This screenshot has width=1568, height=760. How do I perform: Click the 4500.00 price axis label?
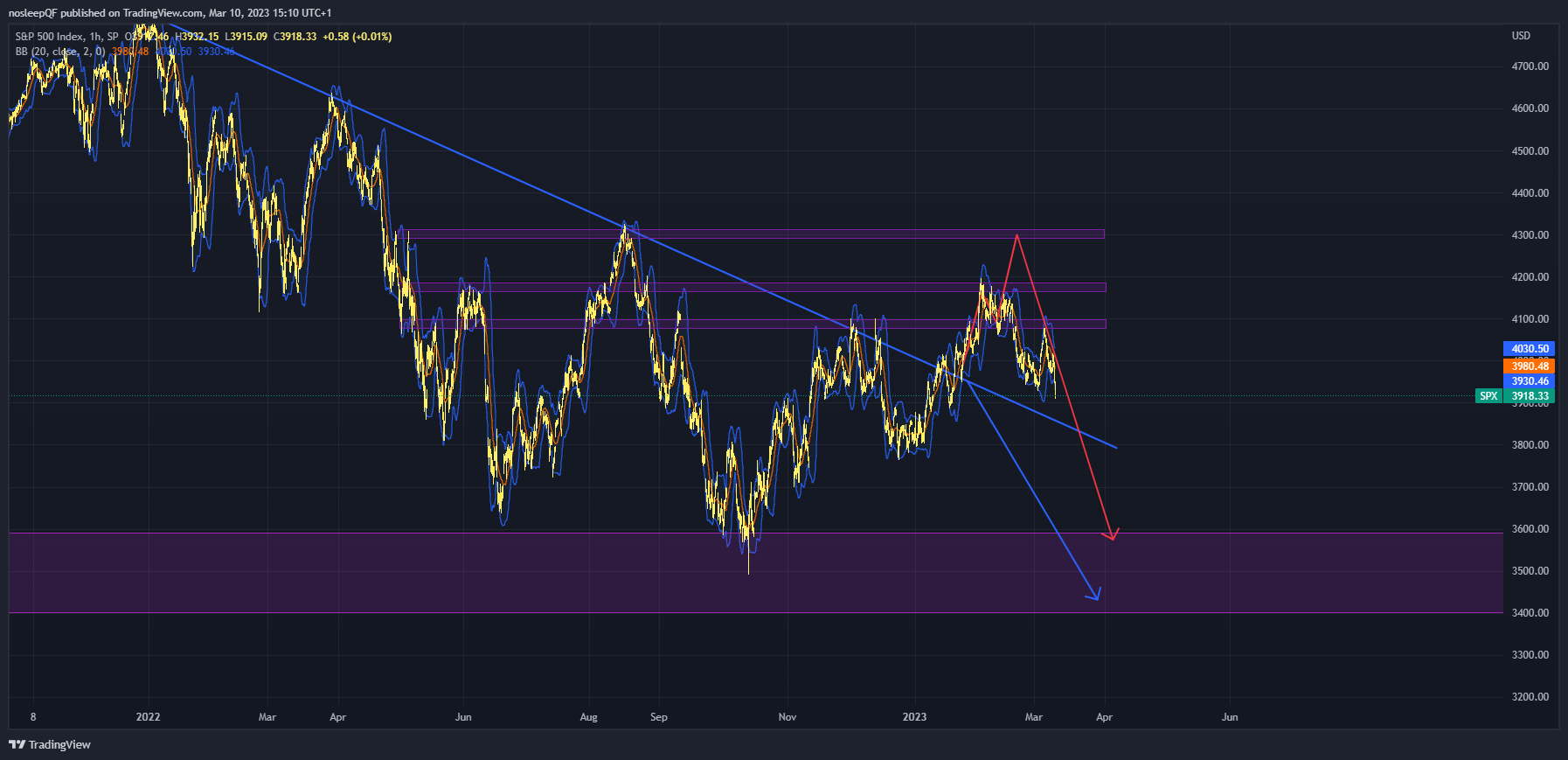point(1530,151)
